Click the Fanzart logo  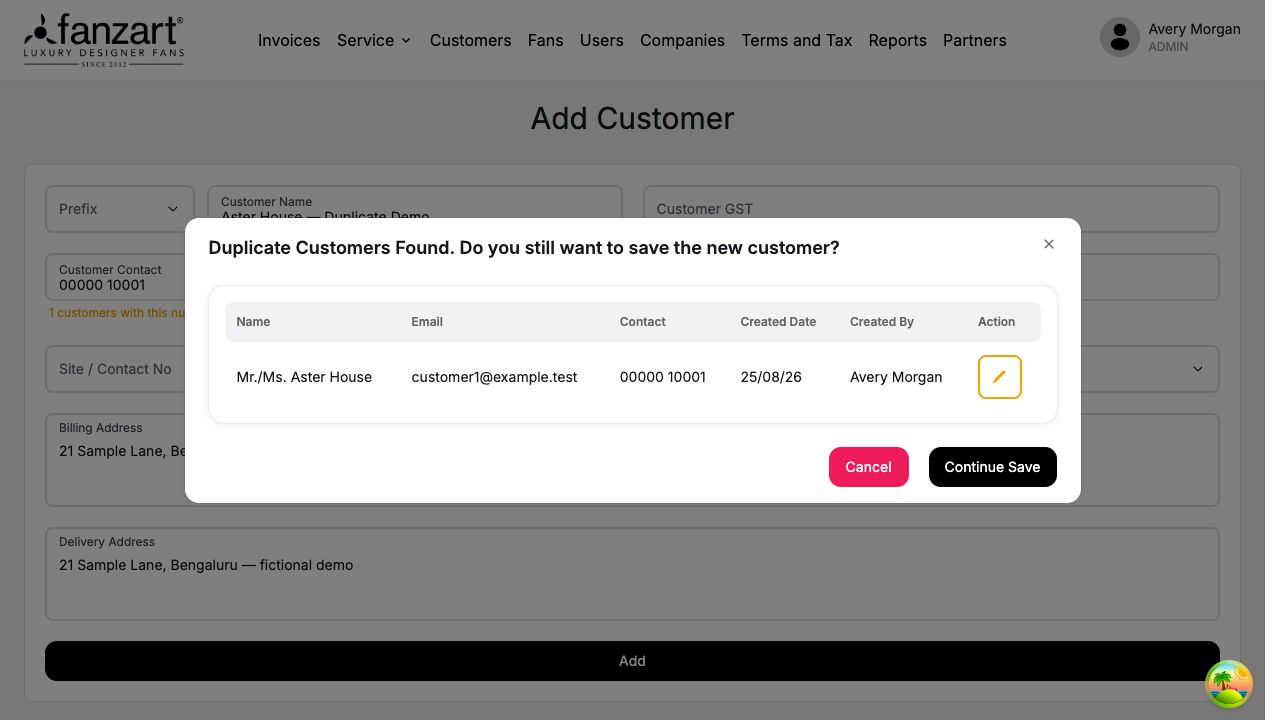104,40
